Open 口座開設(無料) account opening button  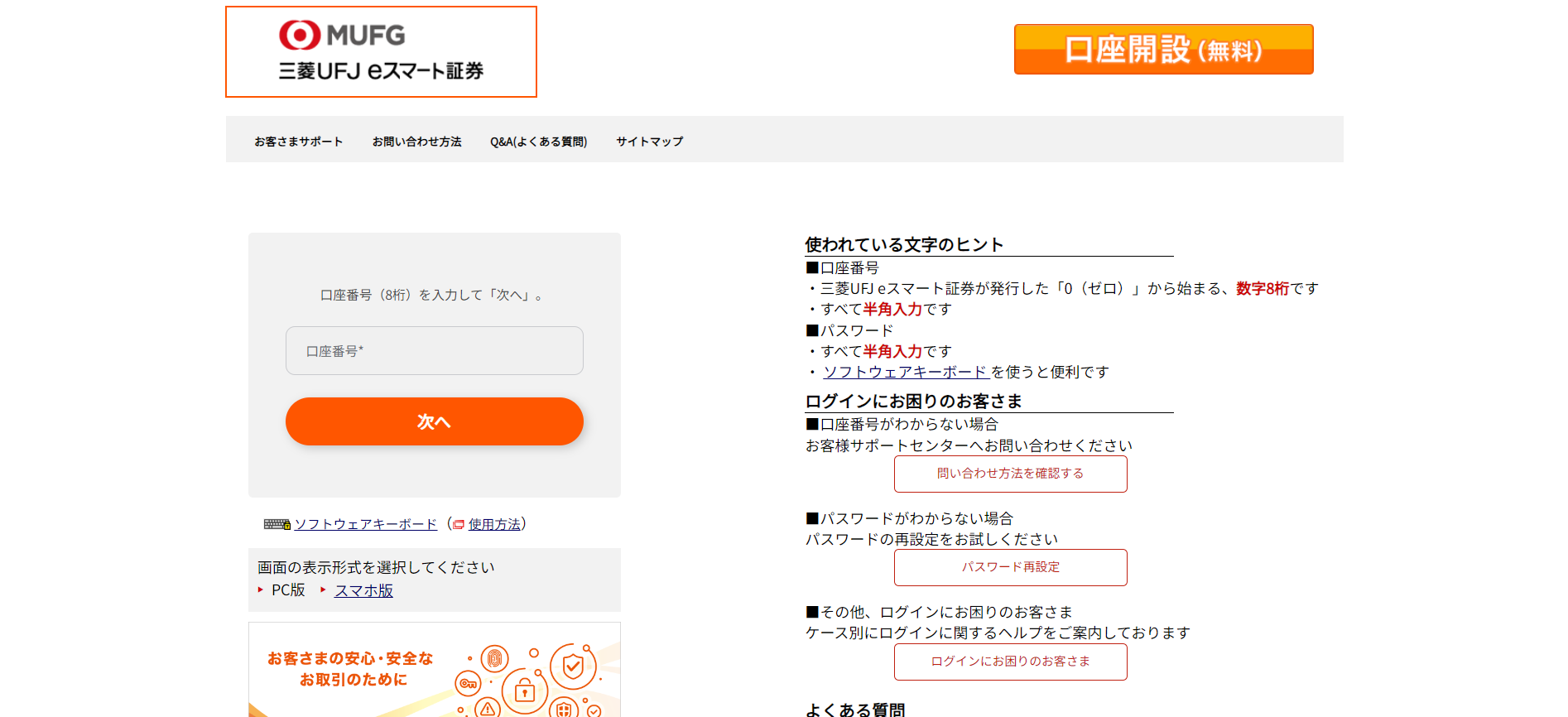click(1163, 50)
